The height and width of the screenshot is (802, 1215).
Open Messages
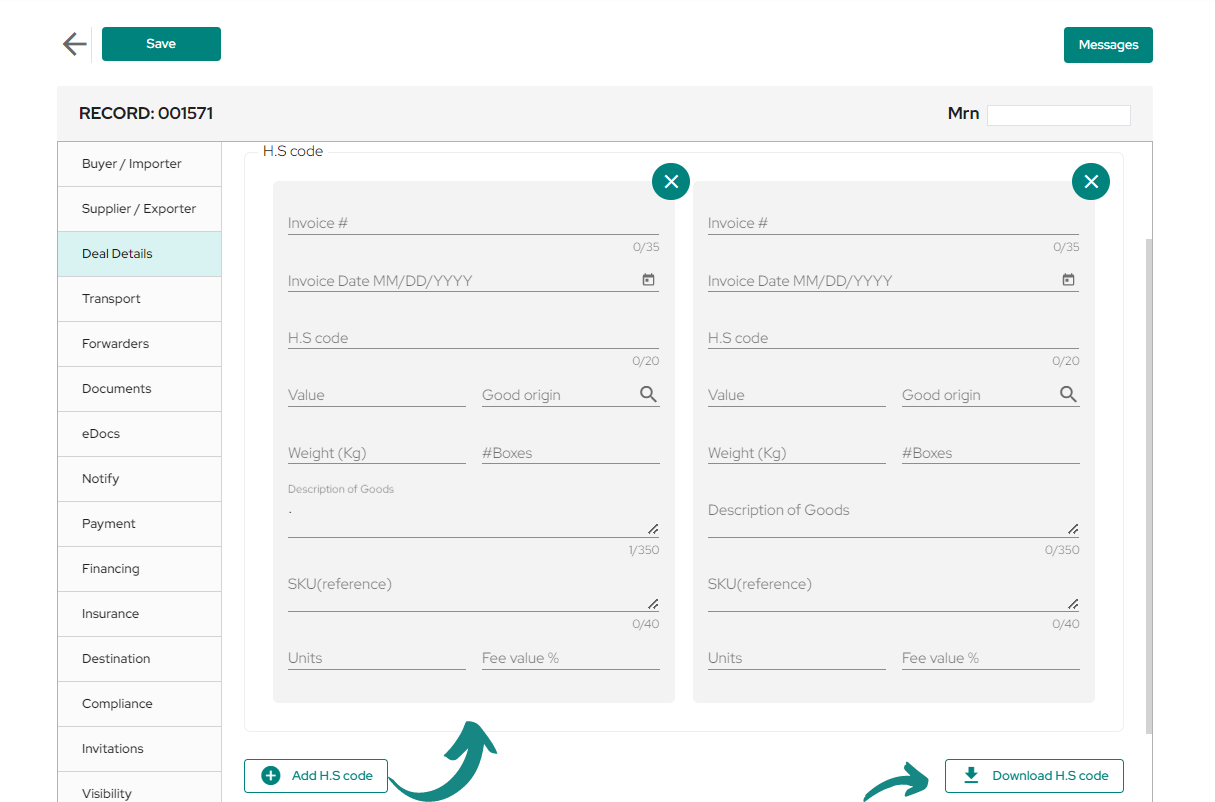[x=1108, y=45]
